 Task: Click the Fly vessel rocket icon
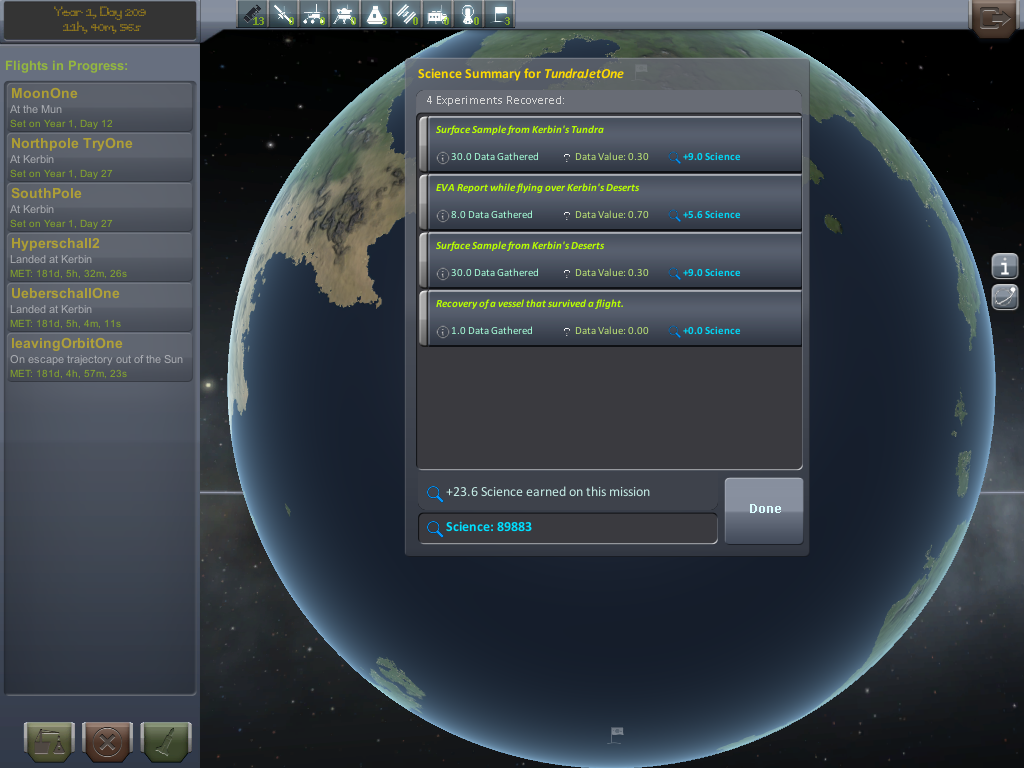[166, 742]
